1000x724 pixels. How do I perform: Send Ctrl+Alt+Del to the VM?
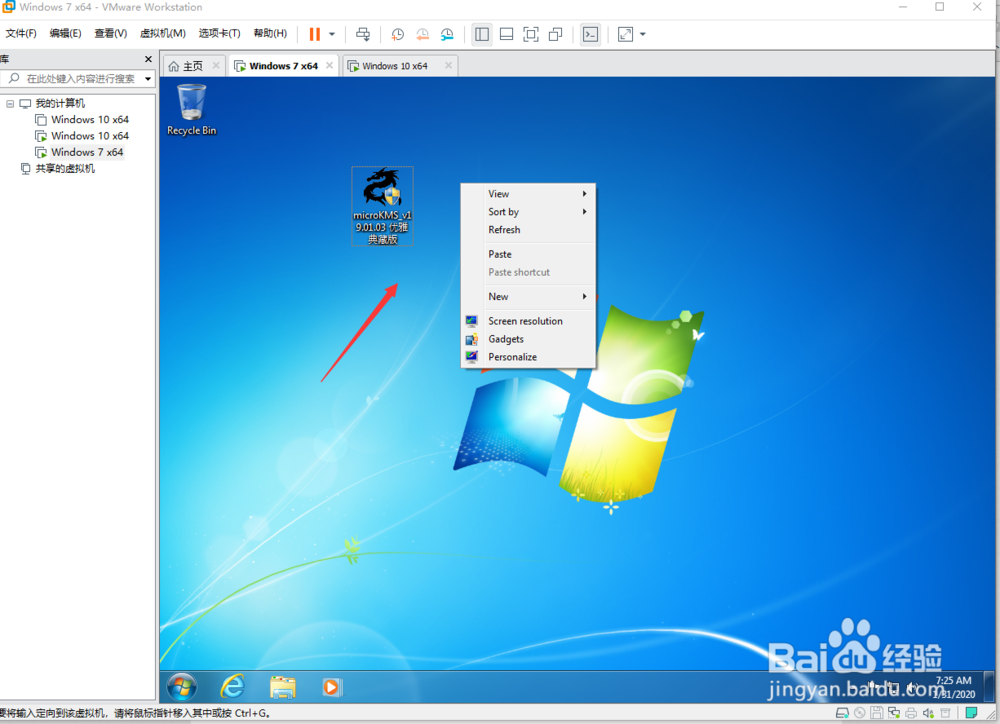tap(363, 34)
